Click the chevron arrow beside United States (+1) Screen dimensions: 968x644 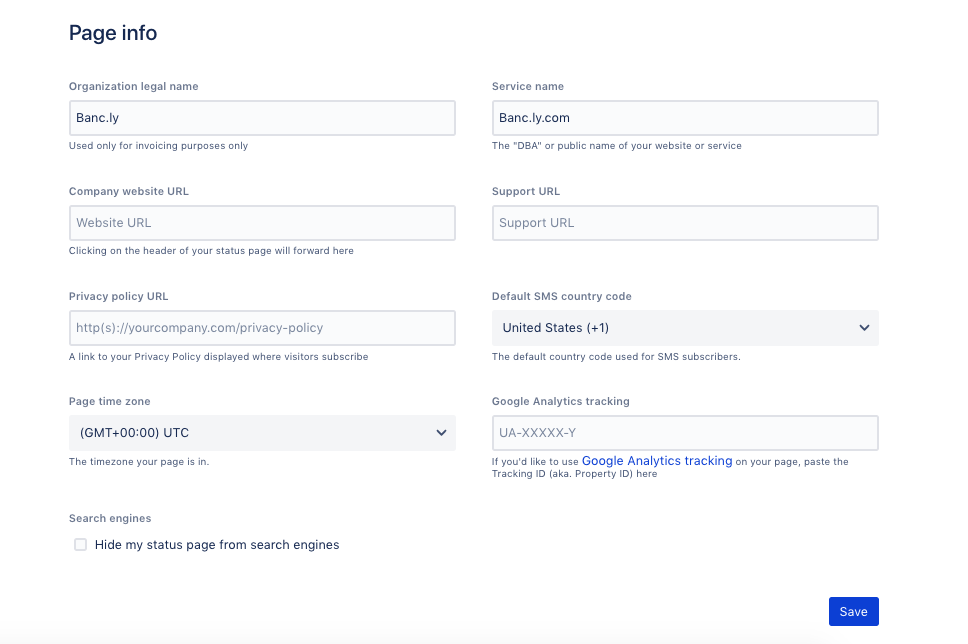864,328
